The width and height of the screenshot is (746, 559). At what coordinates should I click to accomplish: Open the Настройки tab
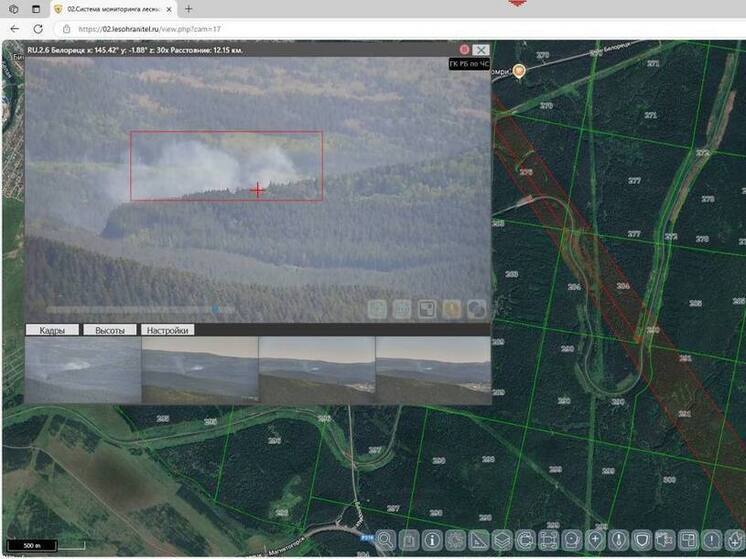pos(167,329)
